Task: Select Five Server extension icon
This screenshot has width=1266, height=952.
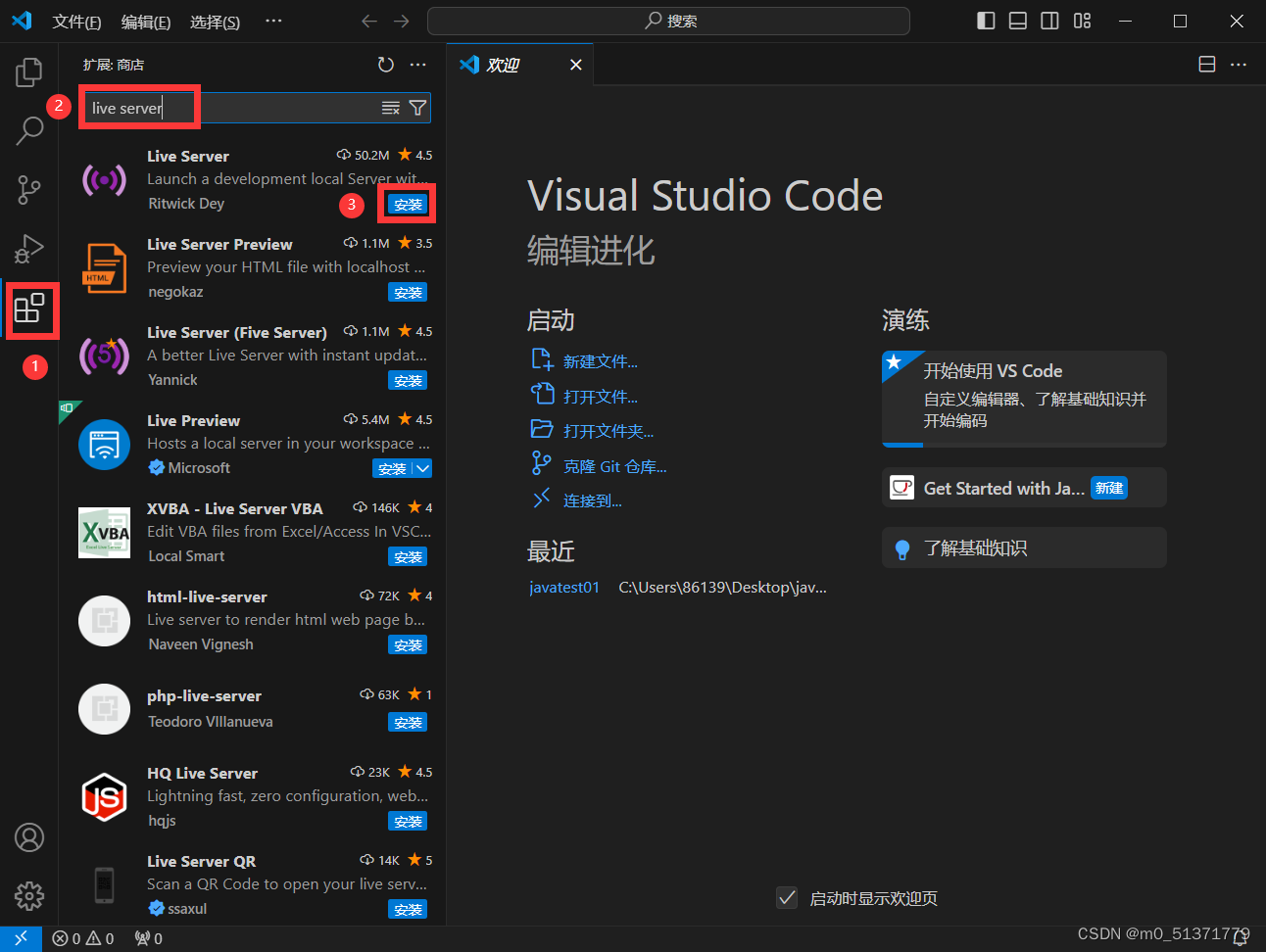Action: tap(104, 356)
